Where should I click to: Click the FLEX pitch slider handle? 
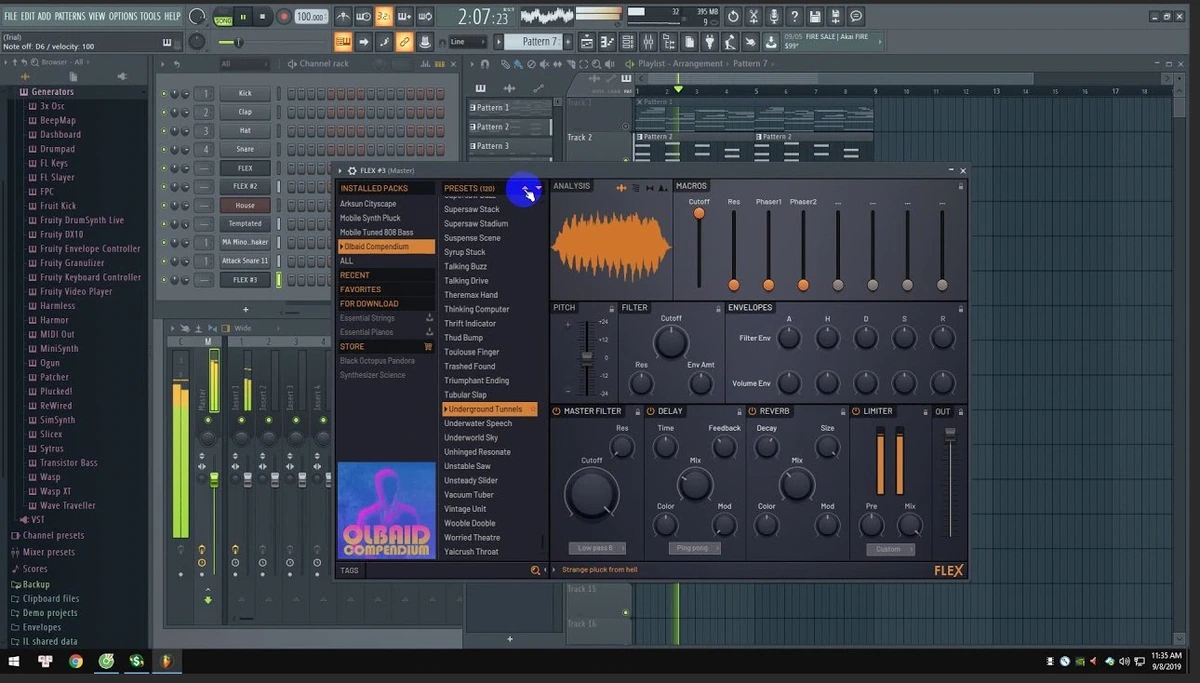tap(587, 358)
